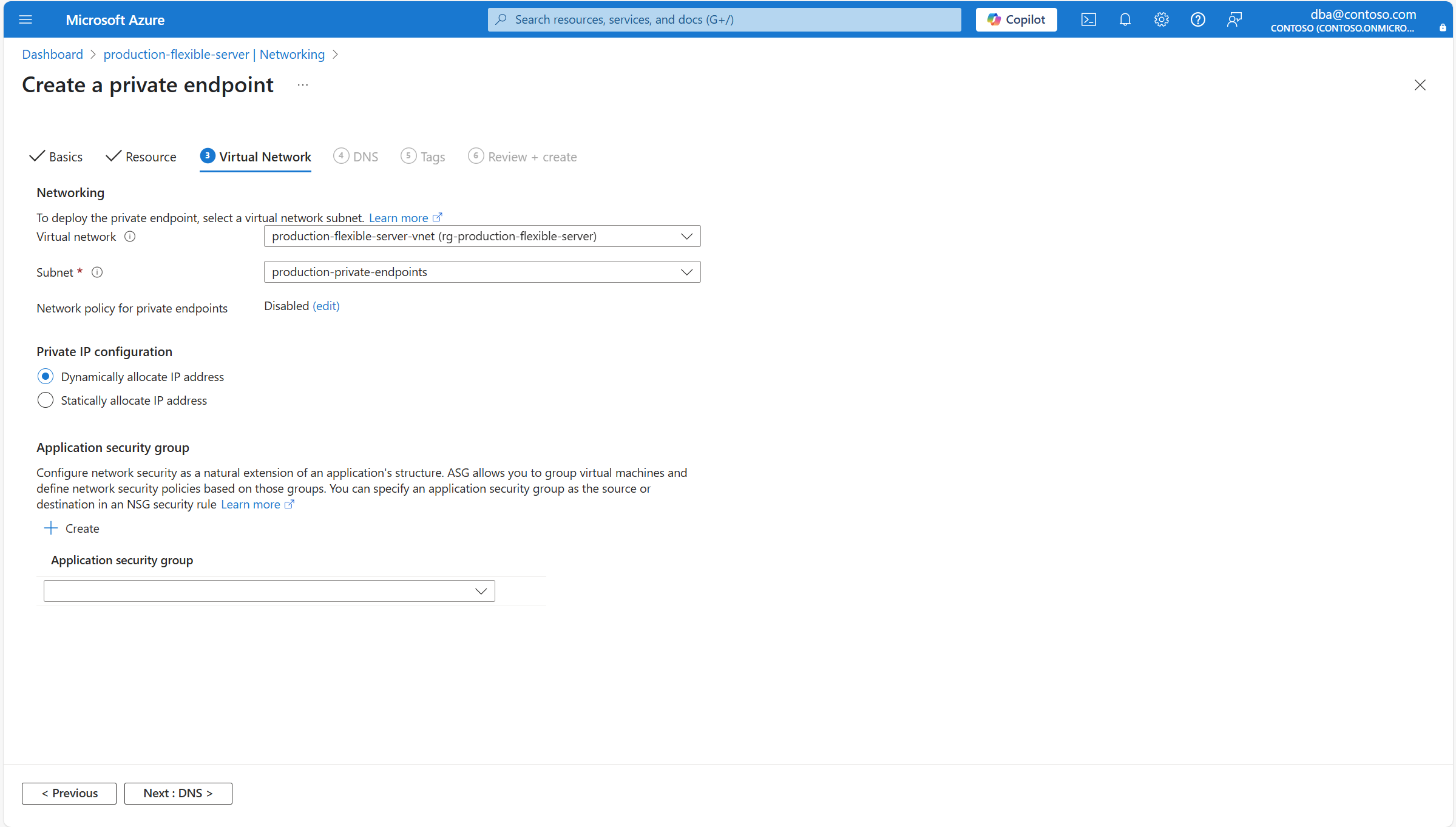Click the edit network policy link
Viewport: 1456px width, 827px height.
[326, 306]
